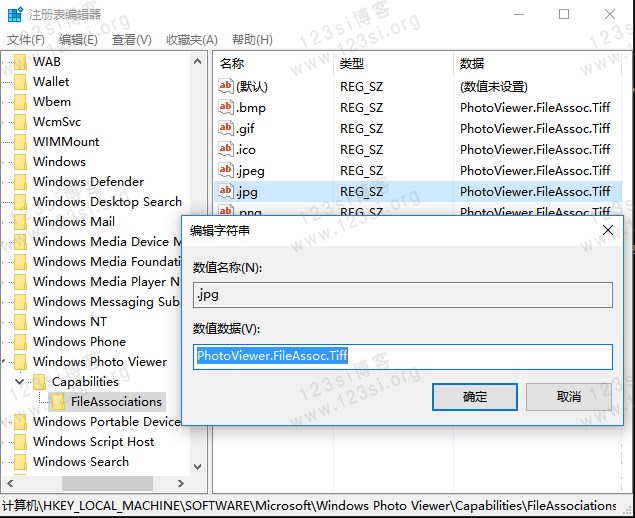This screenshot has height=518, width=635.
Task: Click the tree horizontal scrollbar thumb
Action: [x=107, y=483]
